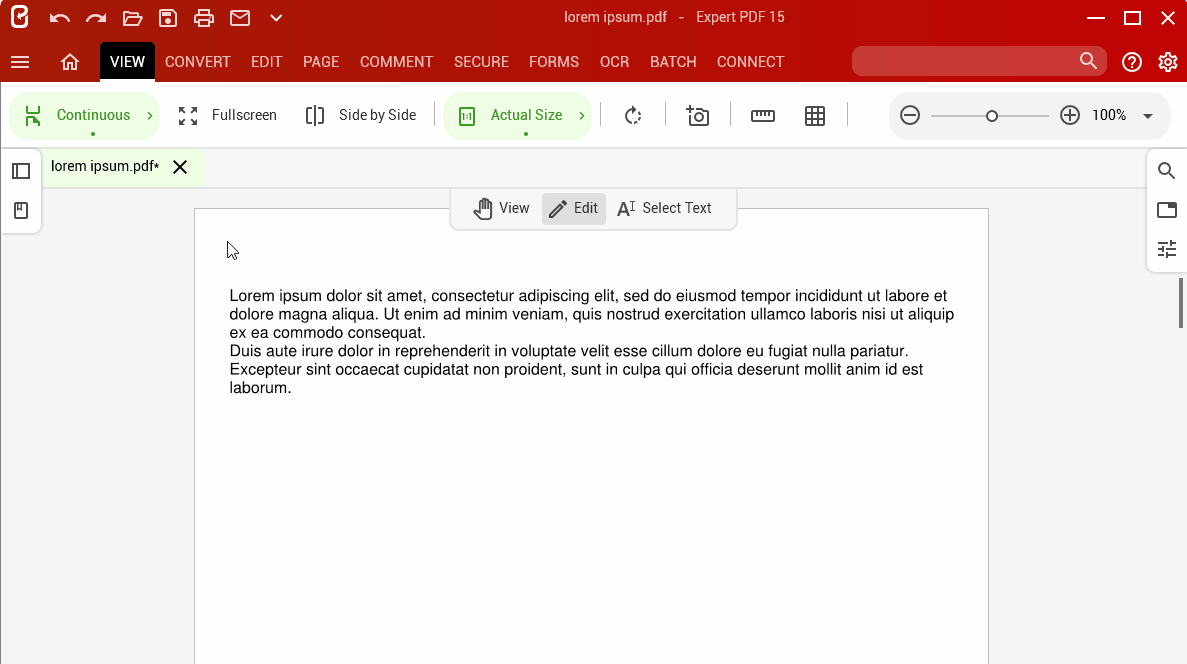Image resolution: width=1187 pixels, height=664 pixels.
Task: Open the EDIT ribbon tab
Action: point(266,62)
